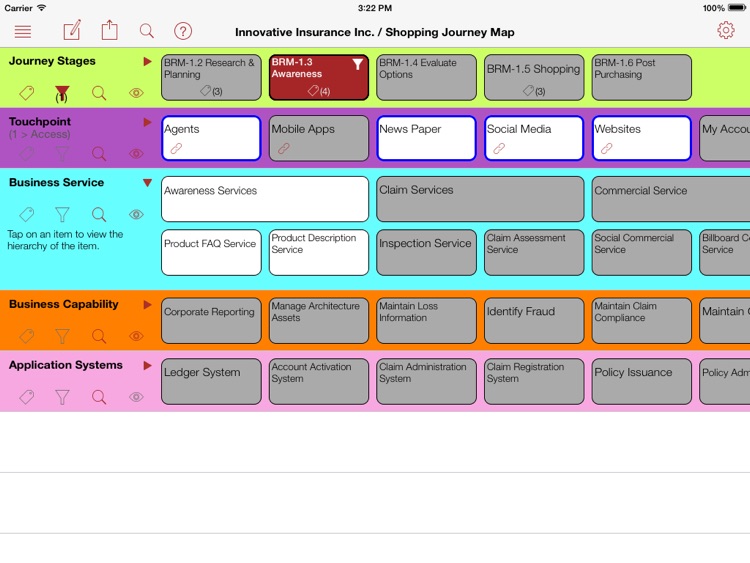The width and height of the screenshot is (750, 563).
Task: Tap the Inspection Service card
Action: (426, 253)
